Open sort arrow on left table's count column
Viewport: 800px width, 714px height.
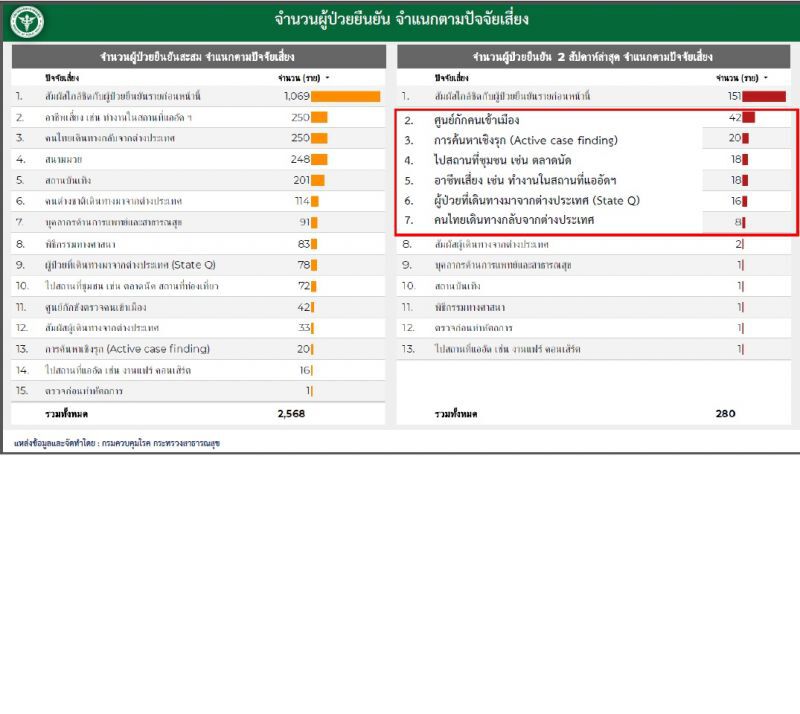point(327,78)
